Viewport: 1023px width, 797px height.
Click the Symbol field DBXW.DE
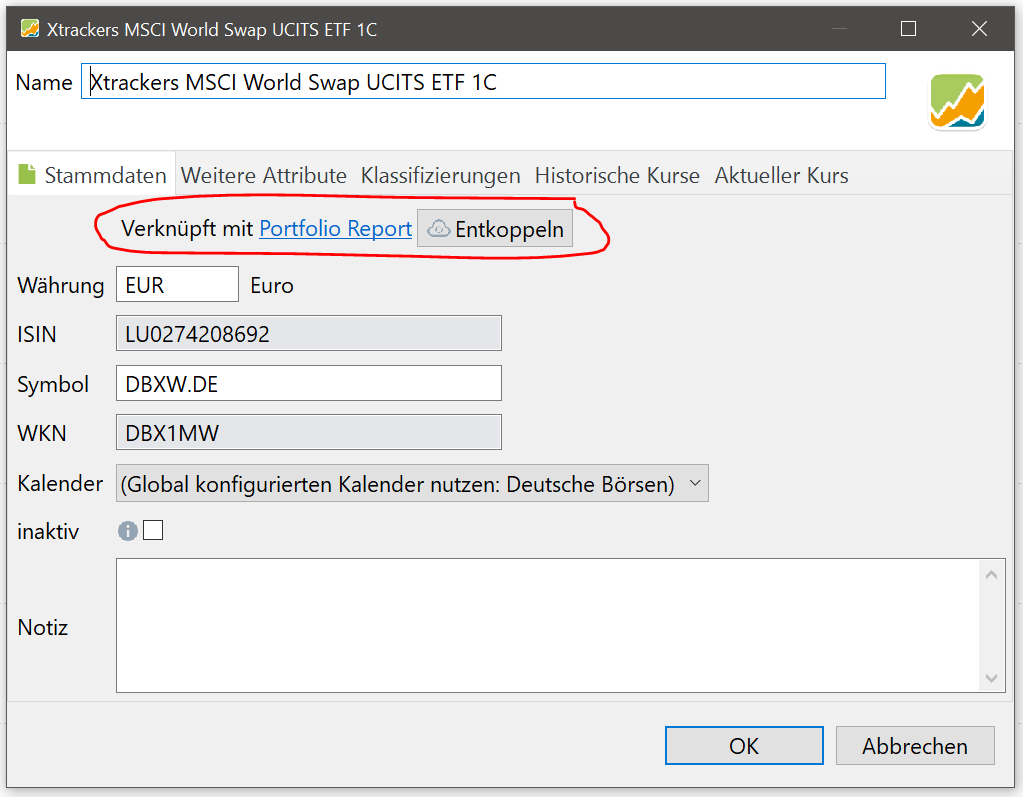[309, 383]
